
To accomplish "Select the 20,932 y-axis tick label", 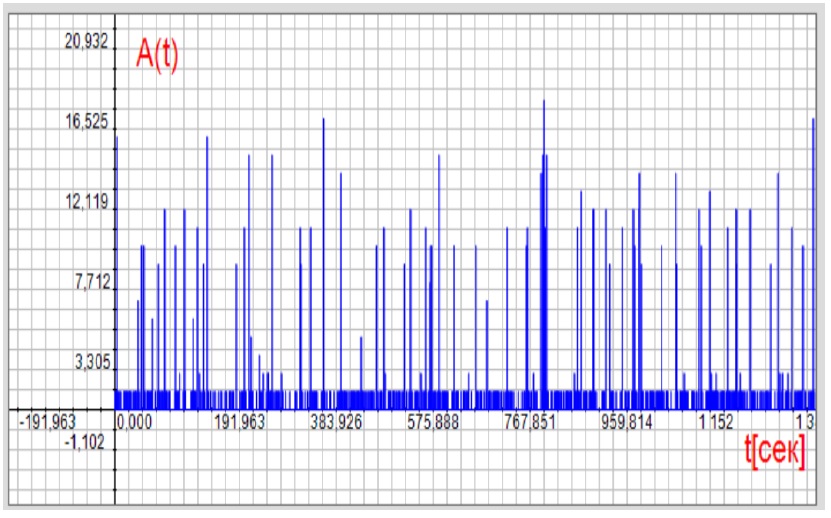I will pyautogui.click(x=85, y=42).
